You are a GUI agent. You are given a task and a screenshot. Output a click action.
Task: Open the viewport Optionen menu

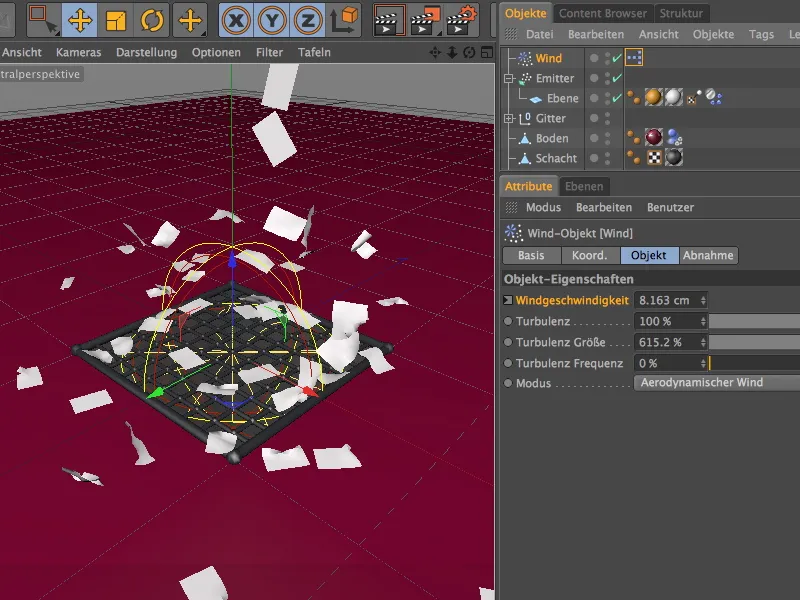click(216, 52)
